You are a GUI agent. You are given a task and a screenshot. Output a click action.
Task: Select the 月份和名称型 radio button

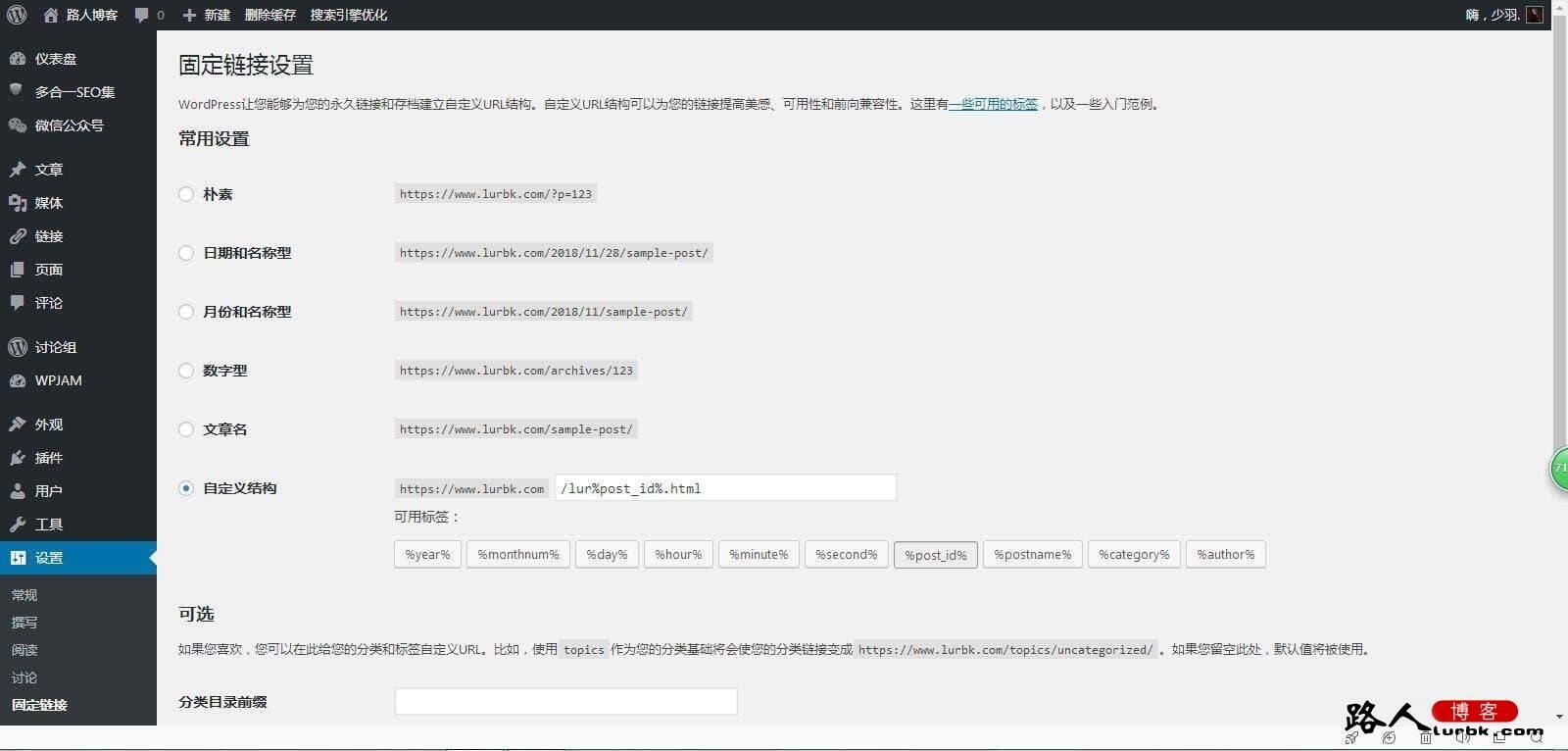click(186, 312)
